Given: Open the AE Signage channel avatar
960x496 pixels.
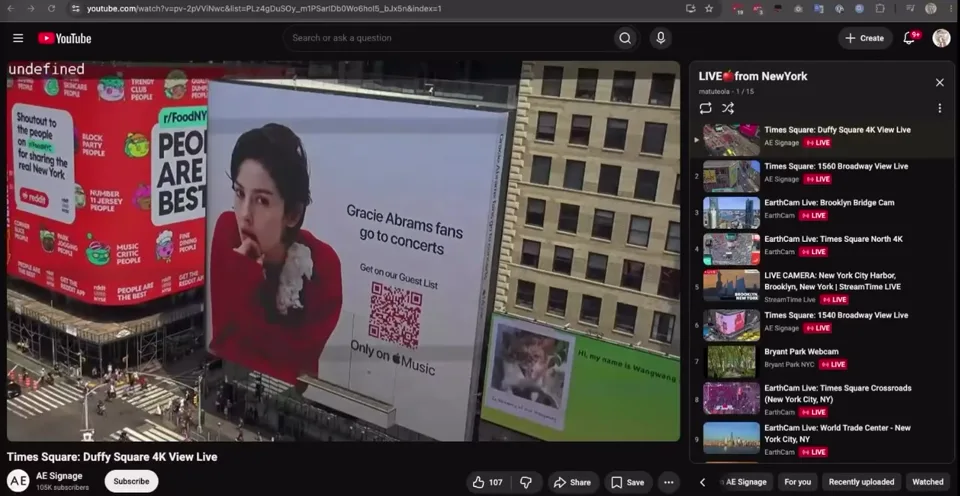Looking at the screenshot, I should coord(18,481).
